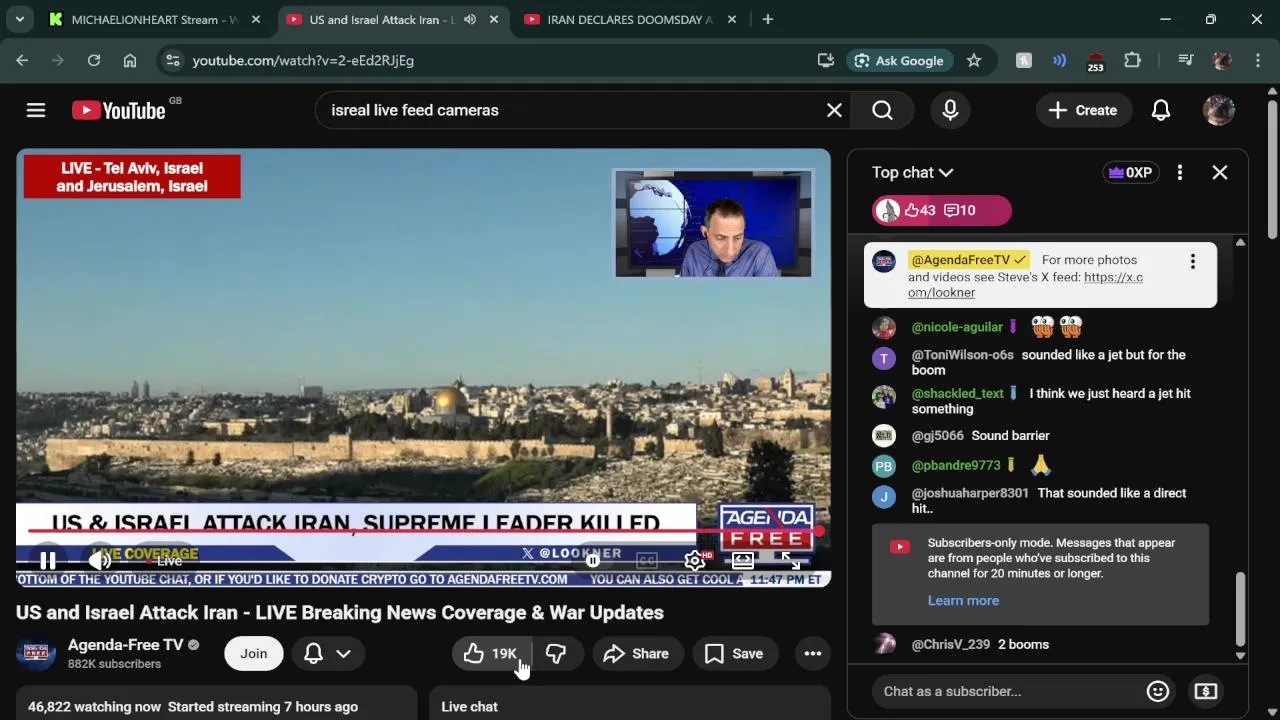Open Super Chat purchase icon
The height and width of the screenshot is (720, 1280).
(1206, 691)
